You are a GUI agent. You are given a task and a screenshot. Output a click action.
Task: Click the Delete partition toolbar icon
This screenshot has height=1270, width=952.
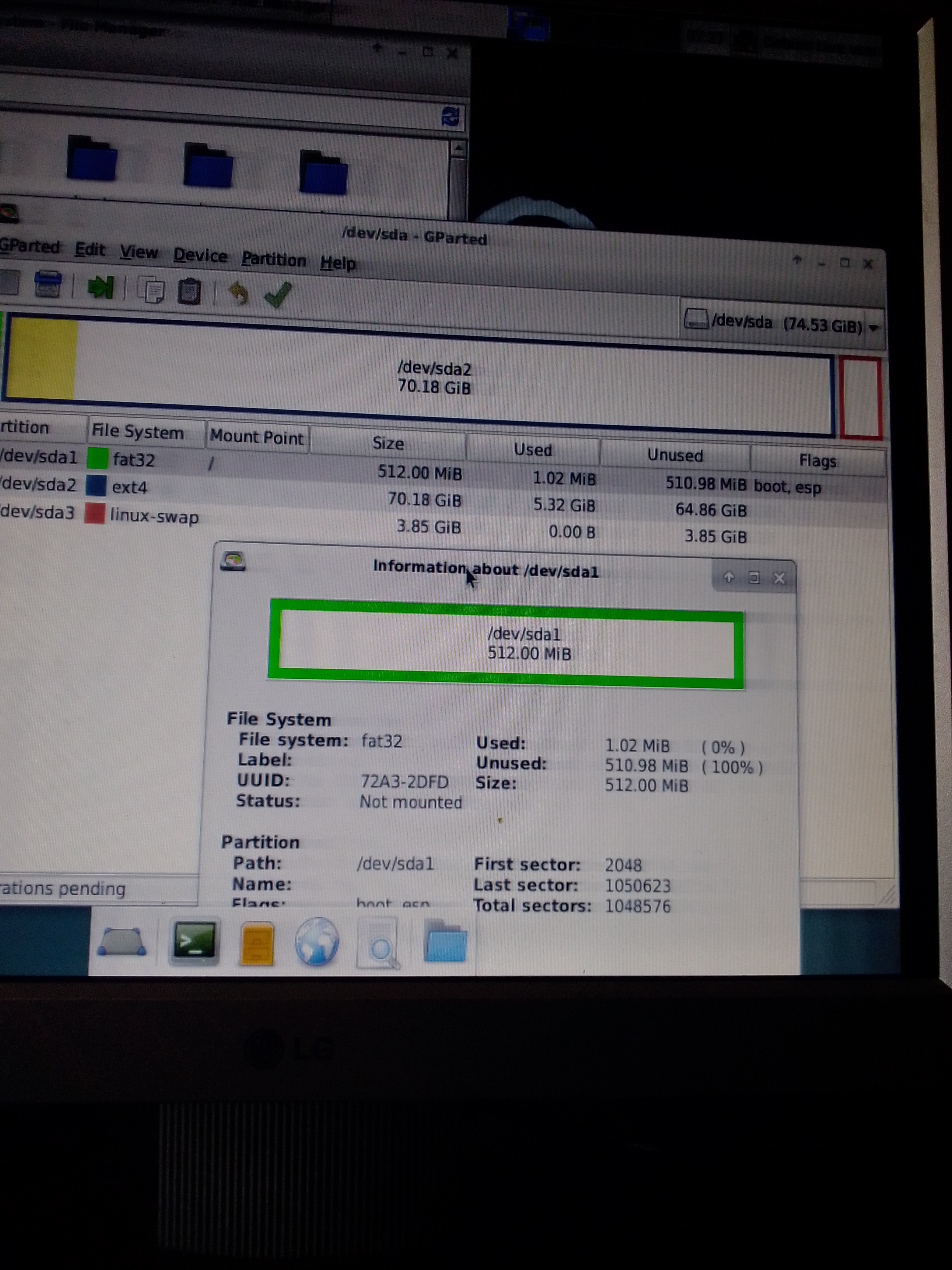coord(48,284)
